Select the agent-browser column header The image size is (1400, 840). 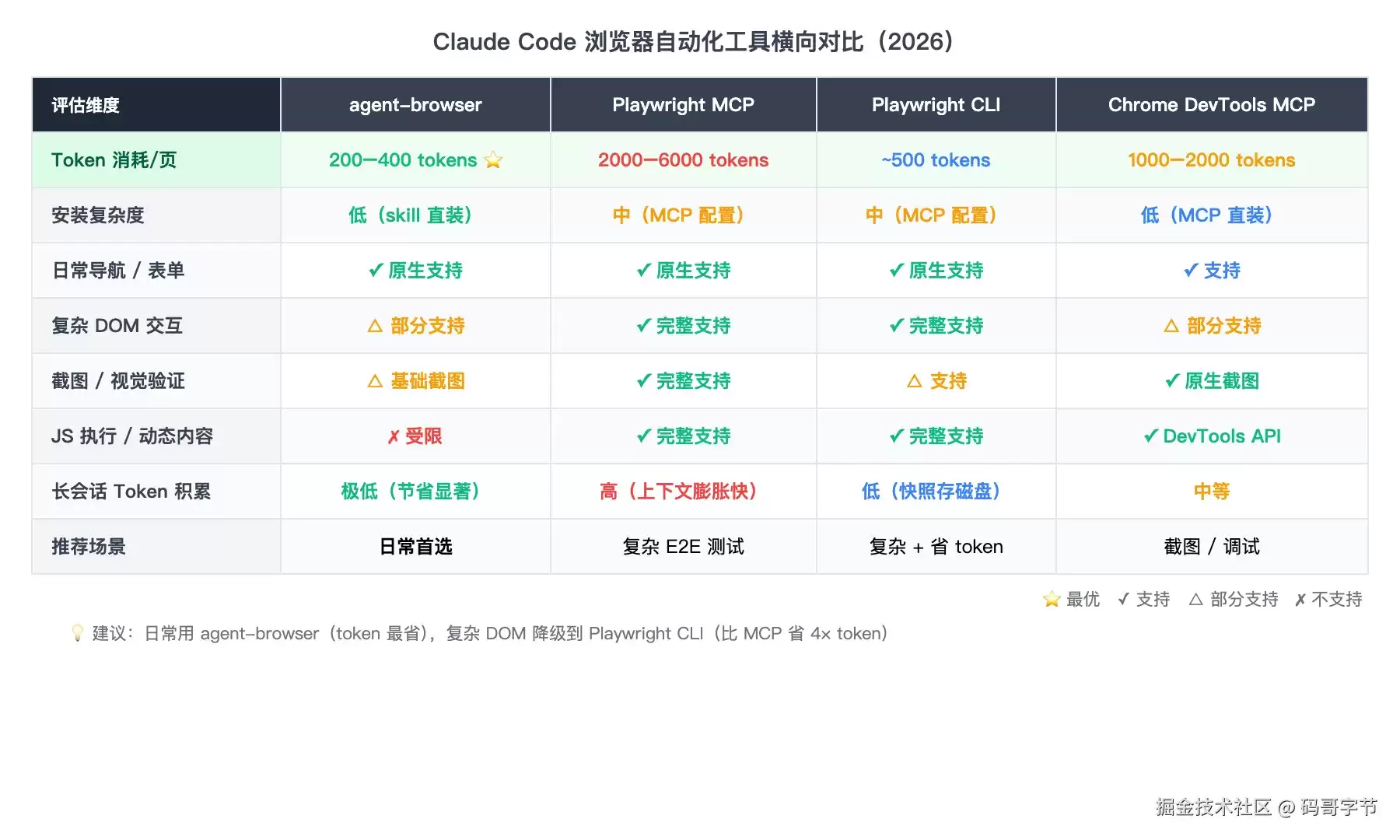tap(415, 105)
